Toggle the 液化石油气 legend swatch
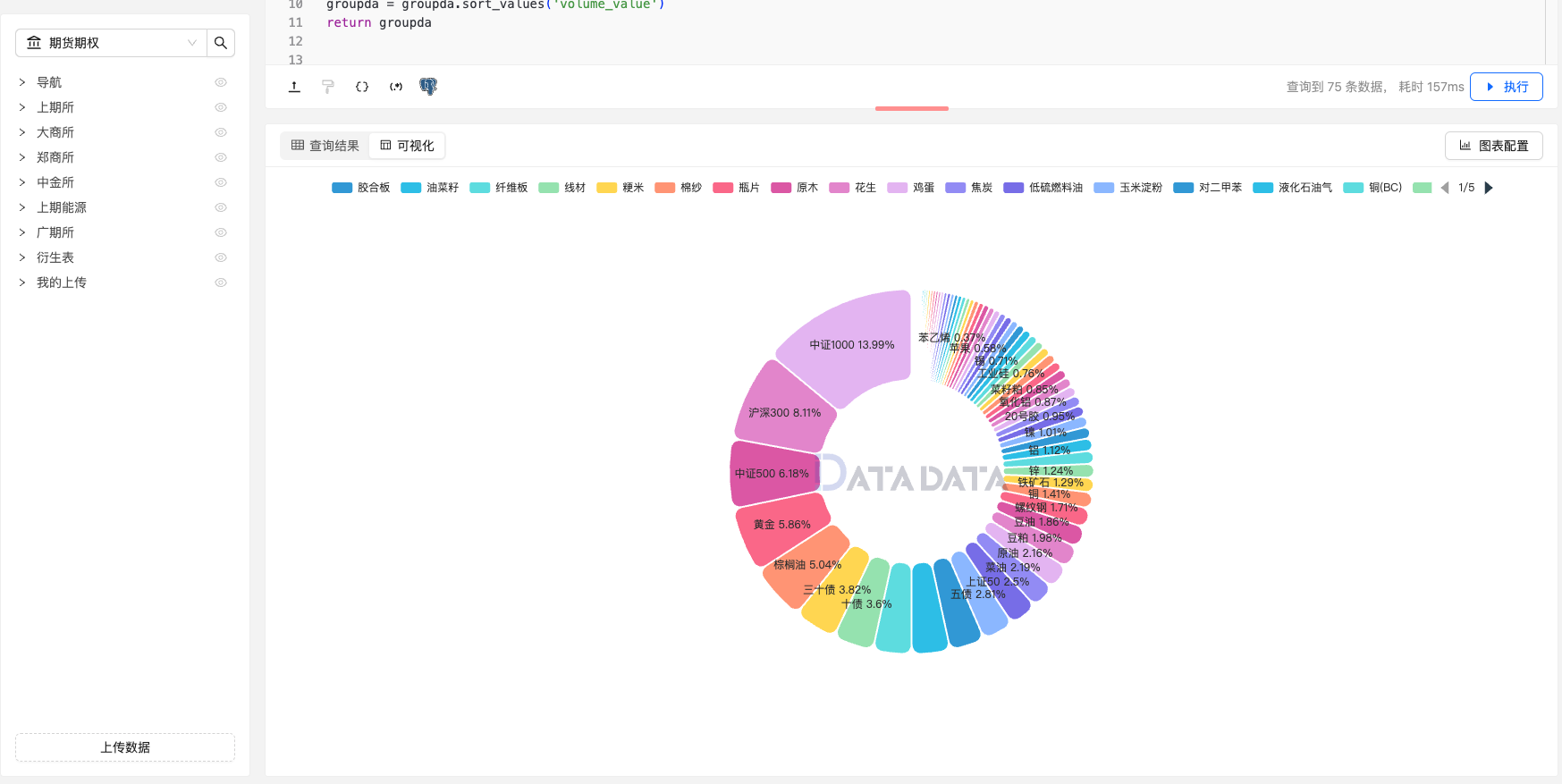 click(1262, 188)
